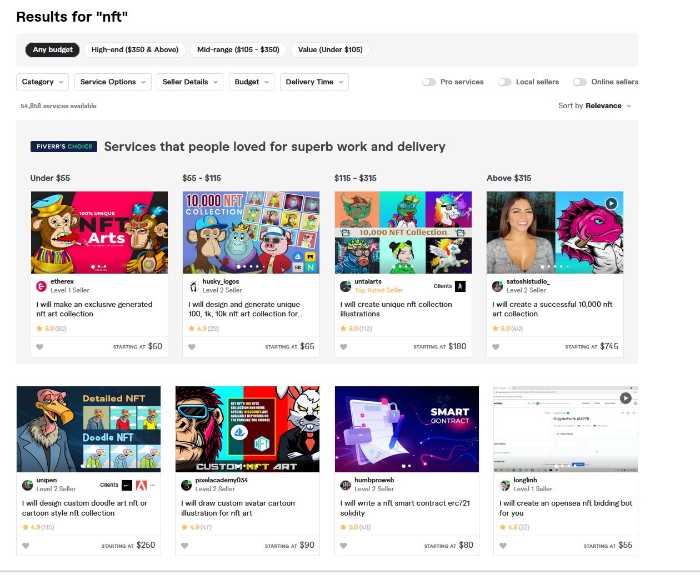Screen dimensions: 700x575
Task: Click the Fiverr's Choice badge
Action: tap(63, 146)
